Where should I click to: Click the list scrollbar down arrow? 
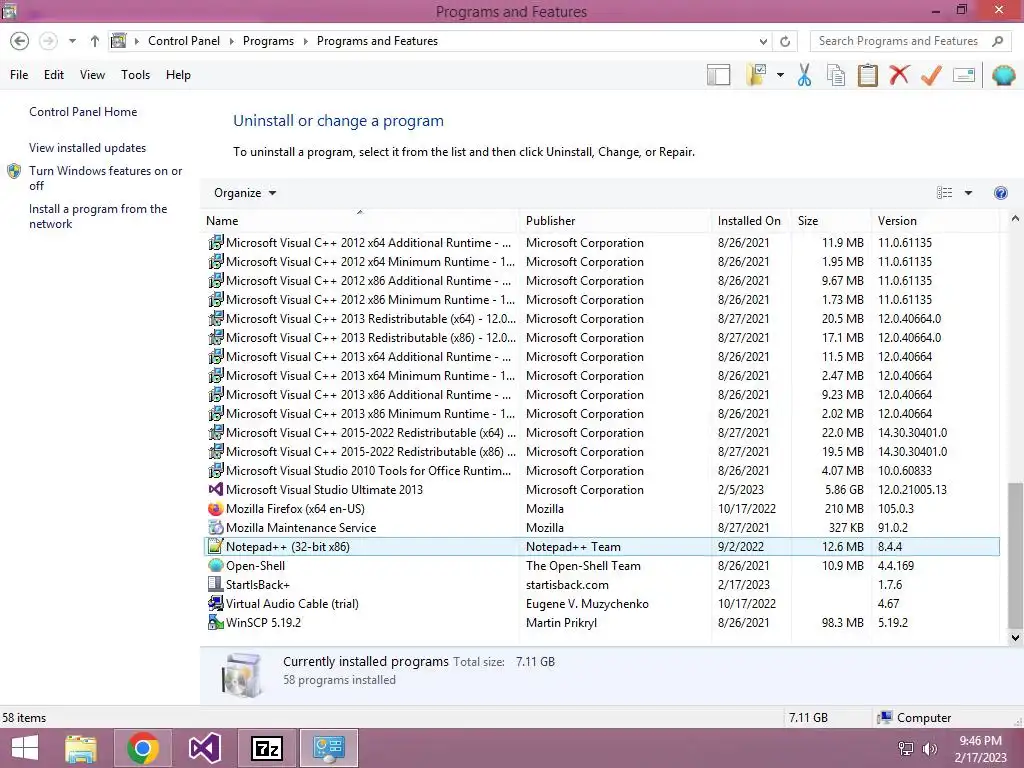[x=1015, y=637]
